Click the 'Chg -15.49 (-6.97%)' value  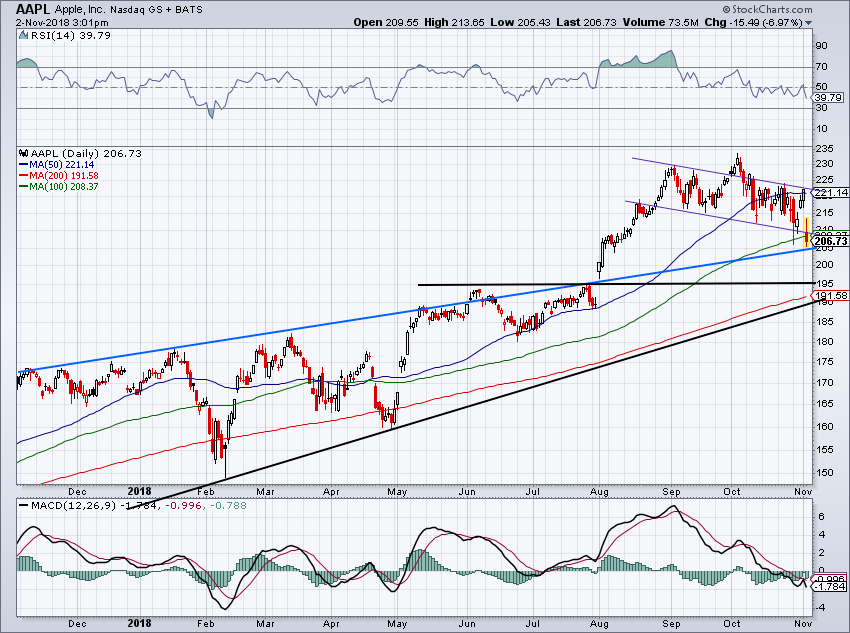pyautogui.click(x=753, y=23)
